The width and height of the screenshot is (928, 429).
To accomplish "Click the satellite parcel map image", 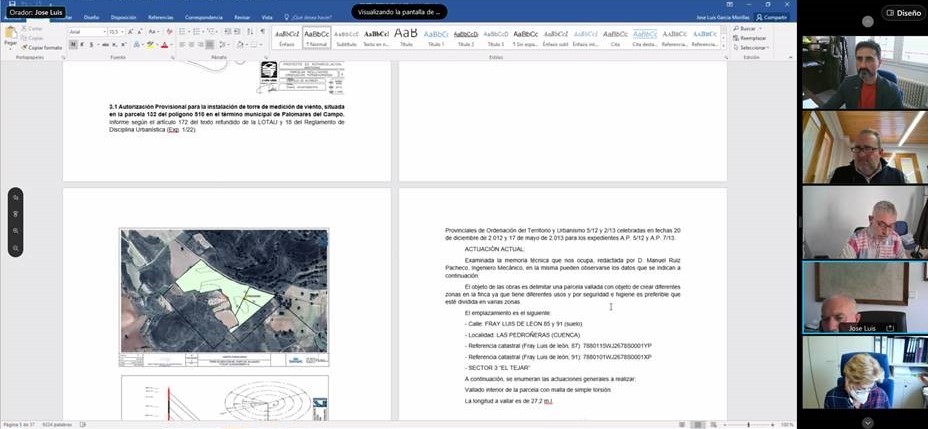I will pyautogui.click(x=224, y=291).
